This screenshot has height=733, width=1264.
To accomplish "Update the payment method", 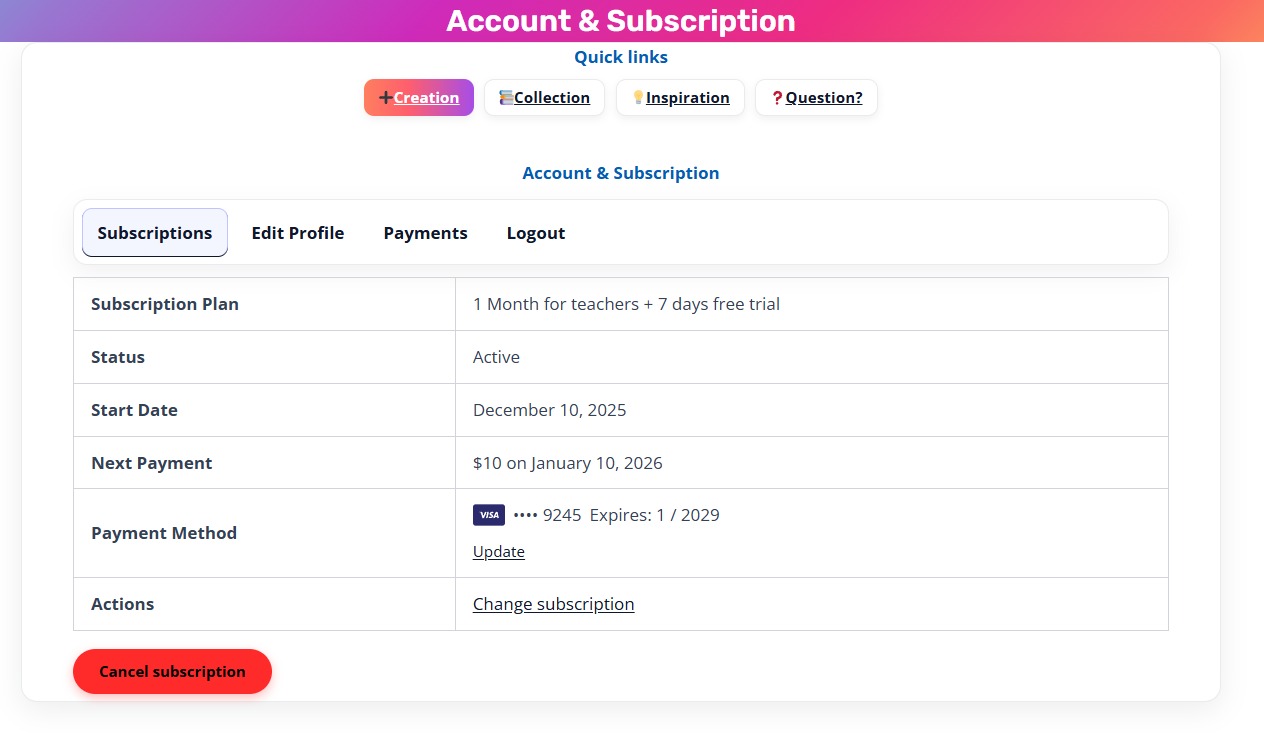I will coord(499,552).
